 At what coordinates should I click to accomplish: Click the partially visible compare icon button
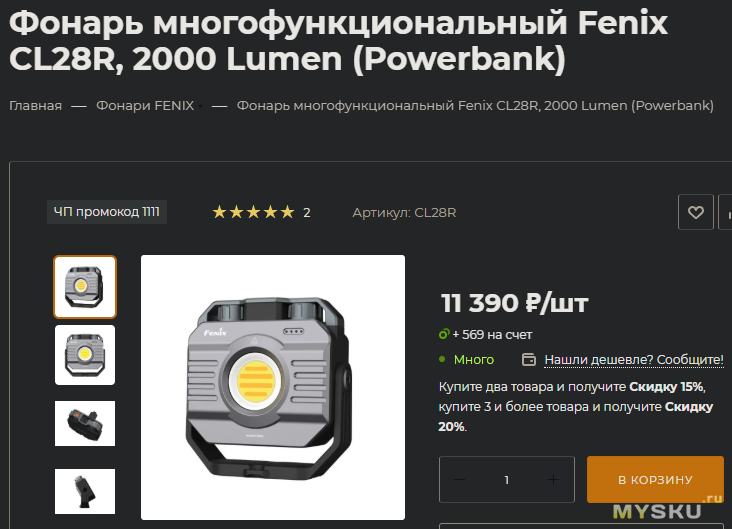point(725,212)
